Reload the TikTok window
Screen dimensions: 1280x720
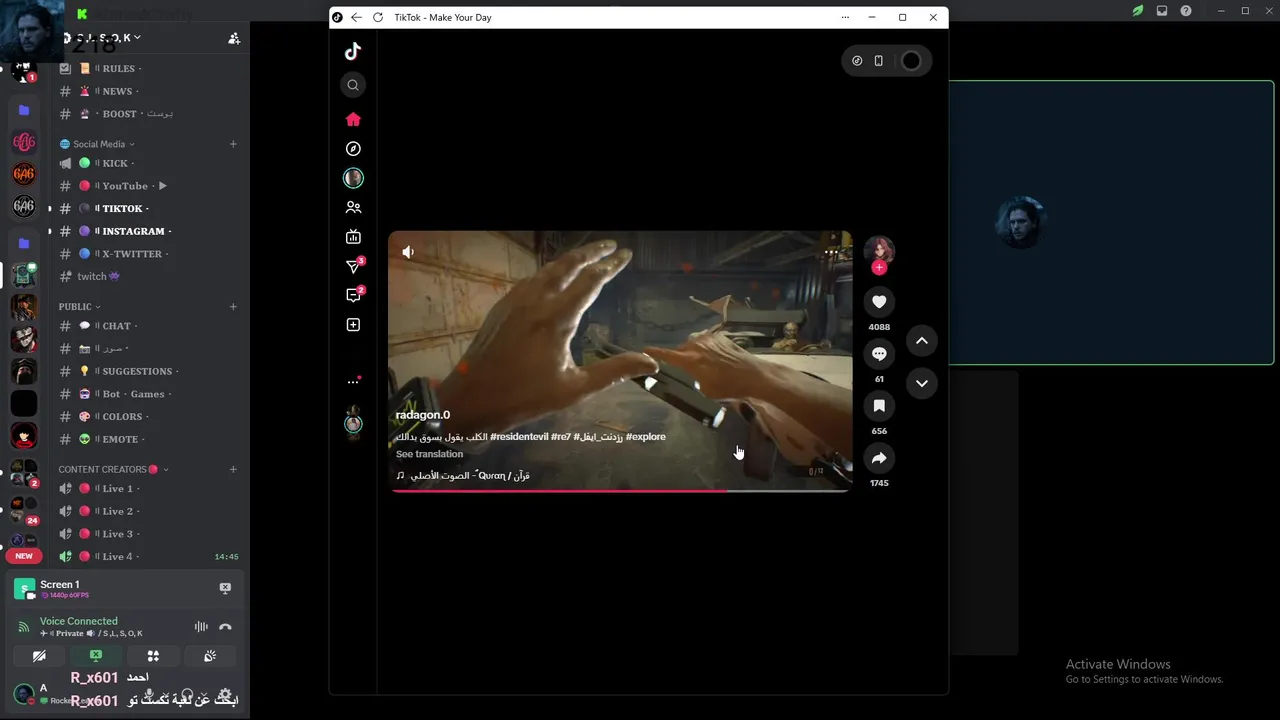pos(377,17)
